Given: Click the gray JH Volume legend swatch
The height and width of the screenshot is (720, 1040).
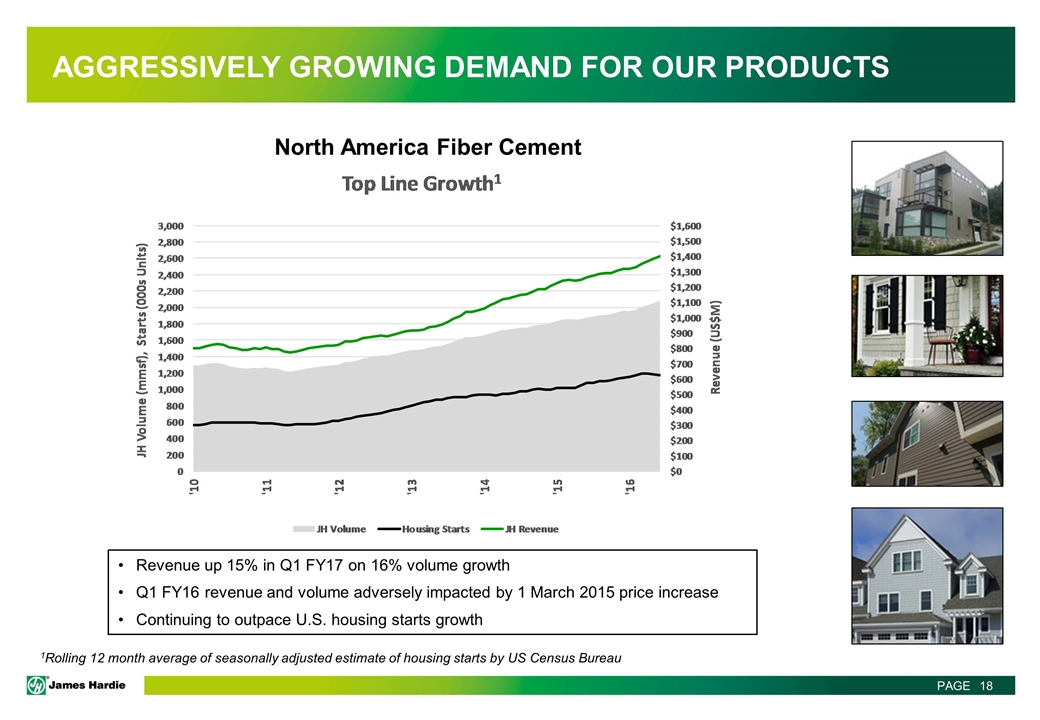Looking at the screenshot, I should (x=303, y=529).
